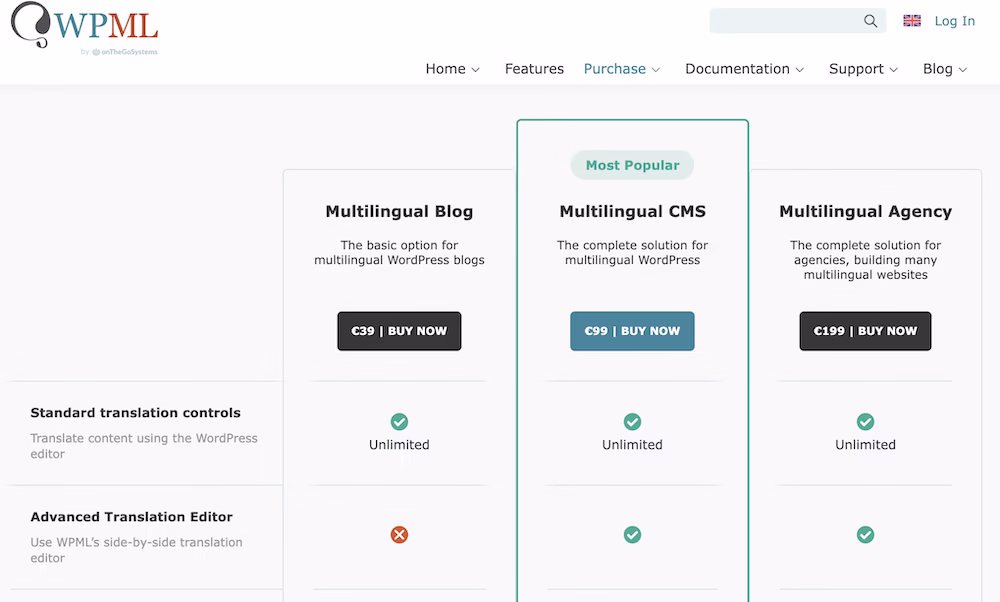Click Unlimited under Multilingual Blog
This screenshot has height=602, width=1000.
(x=399, y=444)
